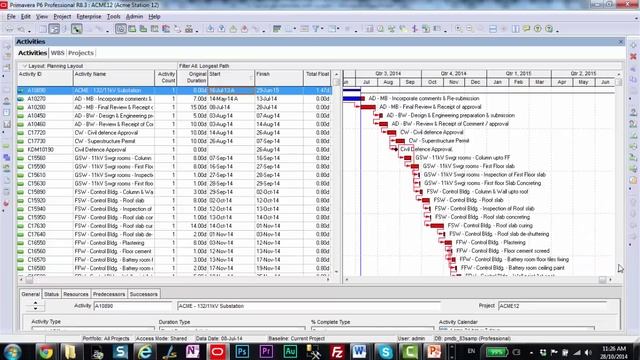The width and height of the screenshot is (640, 360).
Task: Click the red Gantt bar for Roof slab curing
Action: click(x=437, y=226)
